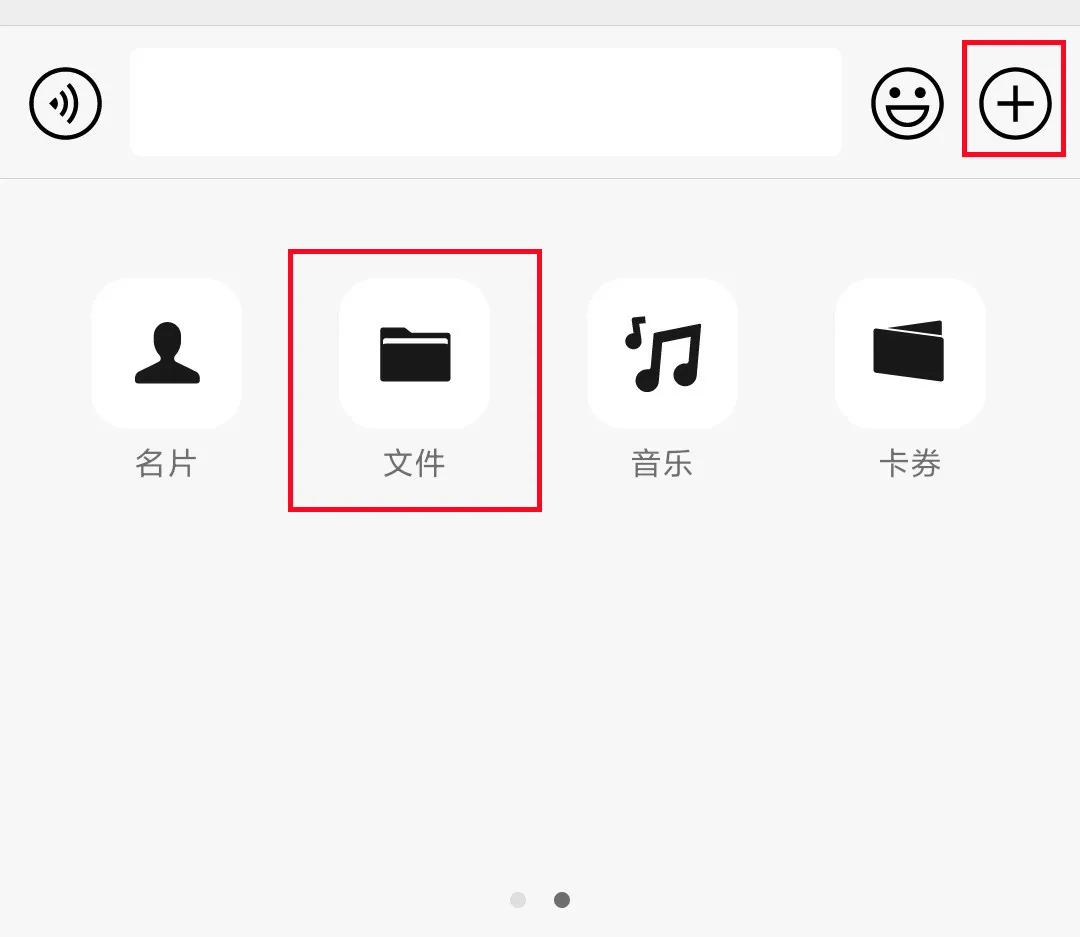Image resolution: width=1080 pixels, height=937 pixels.
Task: Open the emoji smiley face panel
Action: 907,103
